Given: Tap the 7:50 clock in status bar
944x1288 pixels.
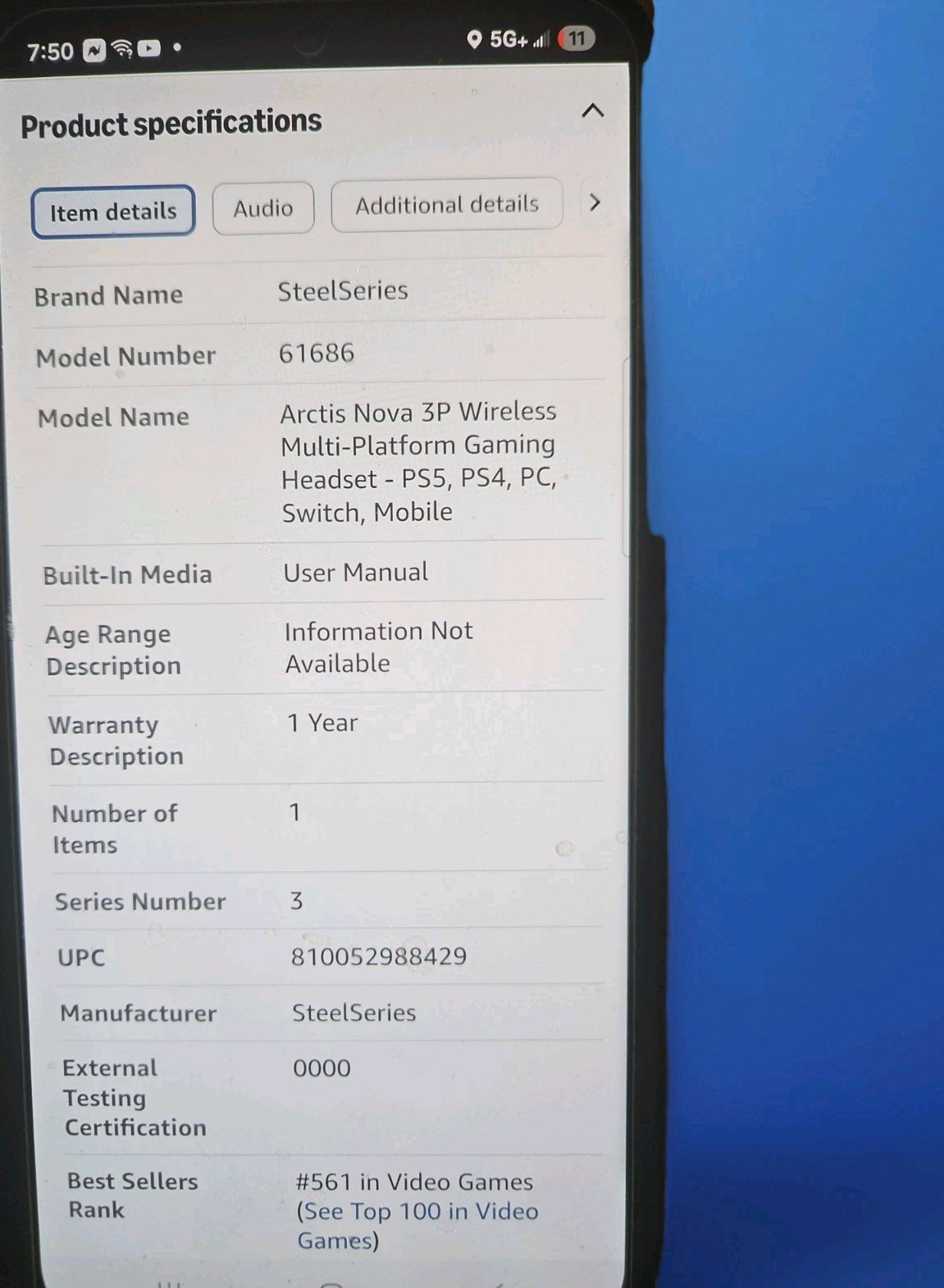Looking at the screenshot, I should pos(50,53).
